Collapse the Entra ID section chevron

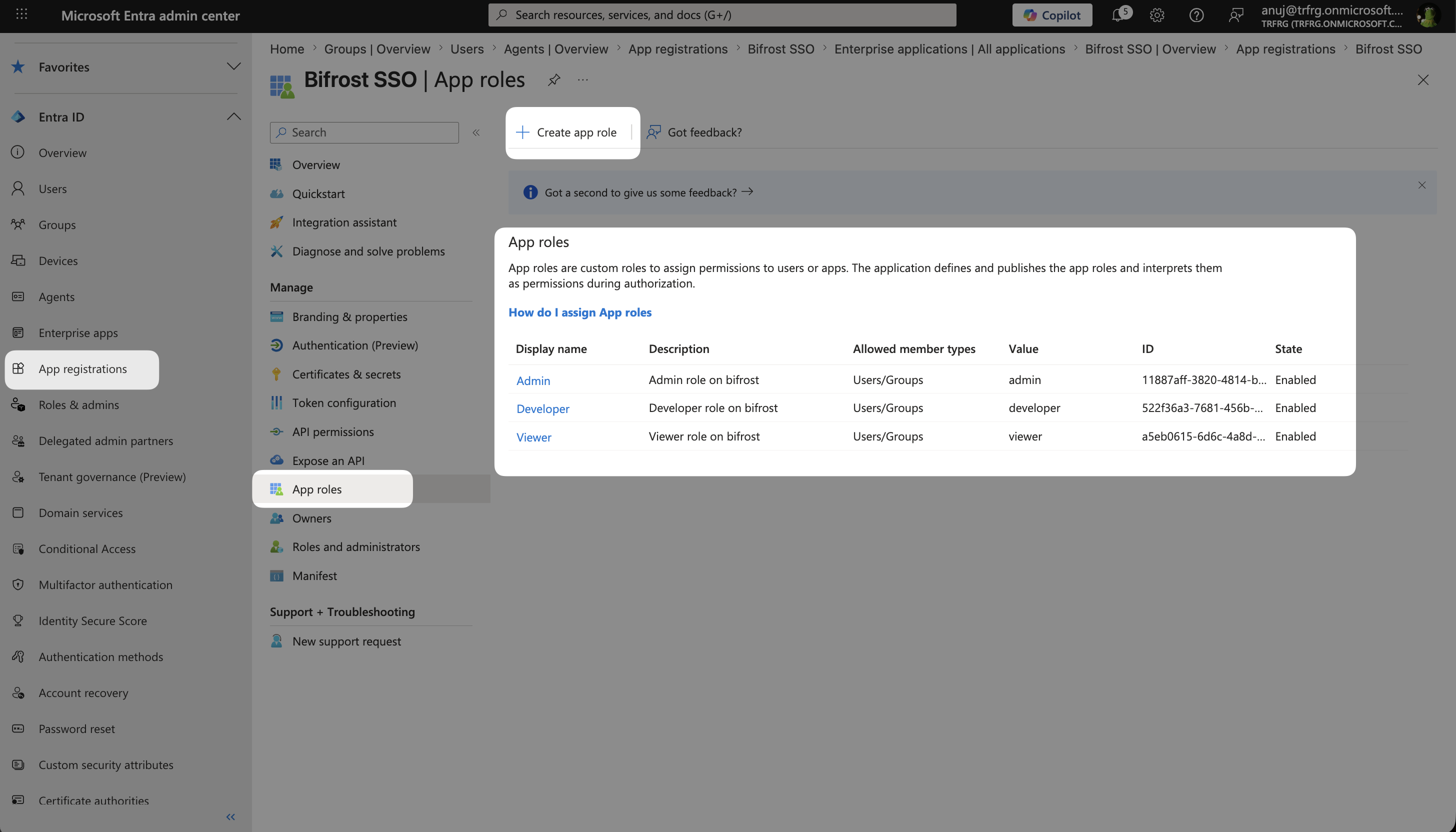(x=233, y=116)
